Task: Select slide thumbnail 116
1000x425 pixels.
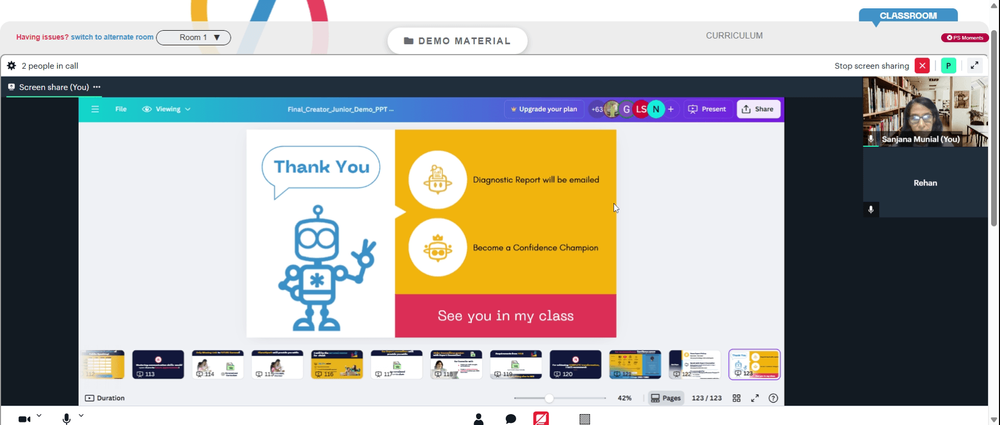Action: [x=337, y=364]
